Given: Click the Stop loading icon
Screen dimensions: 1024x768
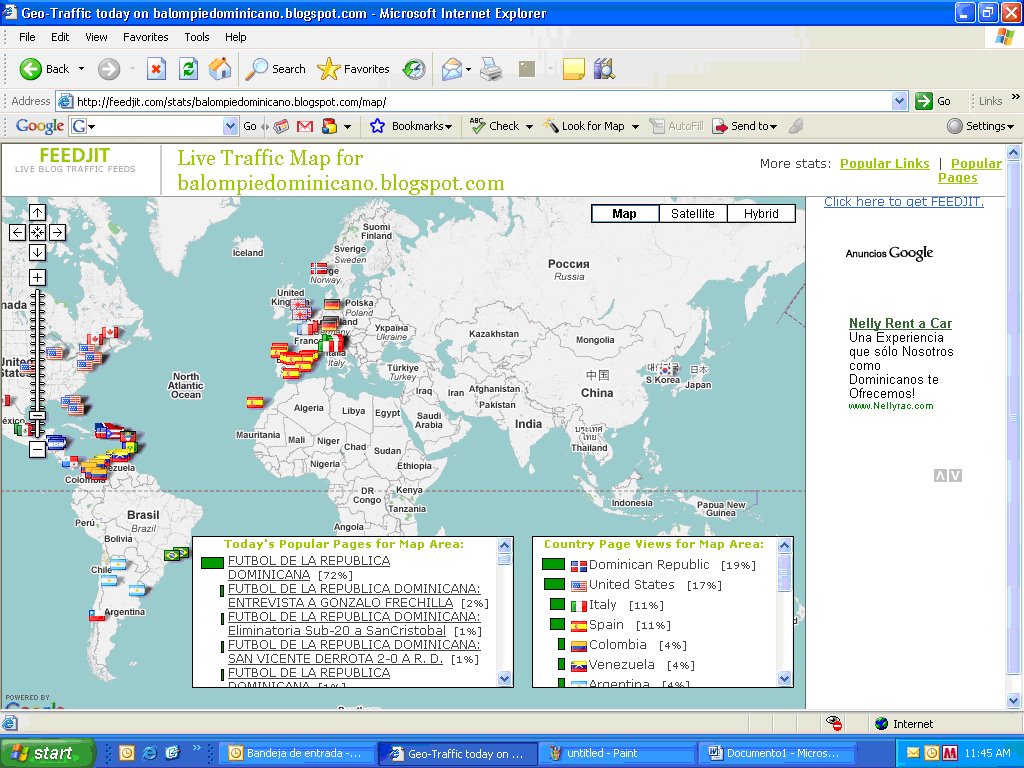Looking at the screenshot, I should (156, 69).
